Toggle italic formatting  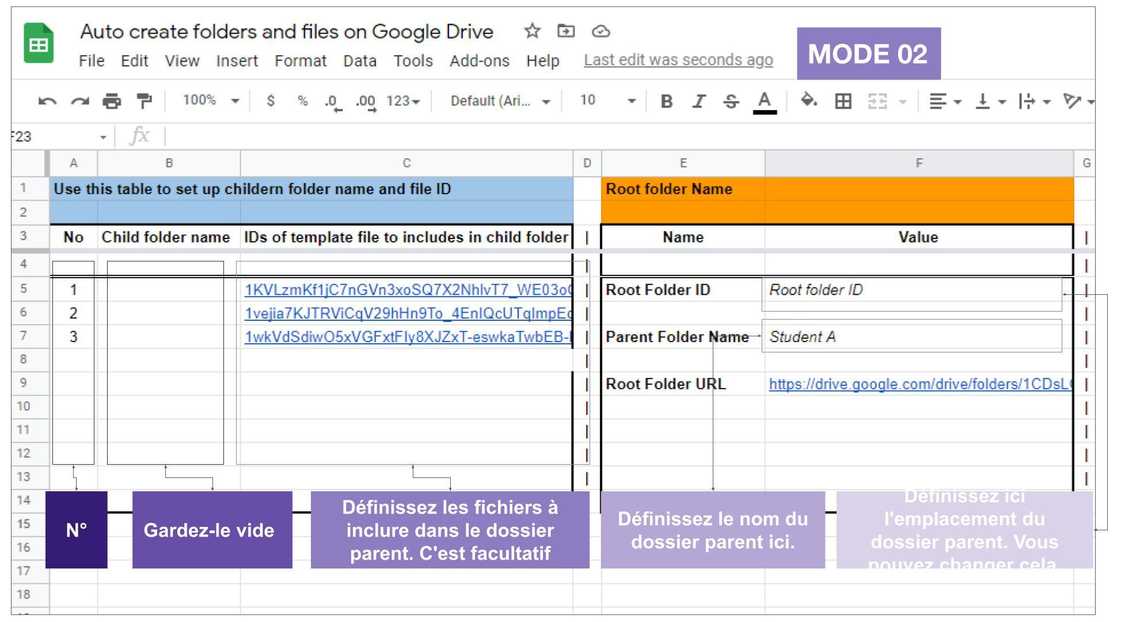698,101
